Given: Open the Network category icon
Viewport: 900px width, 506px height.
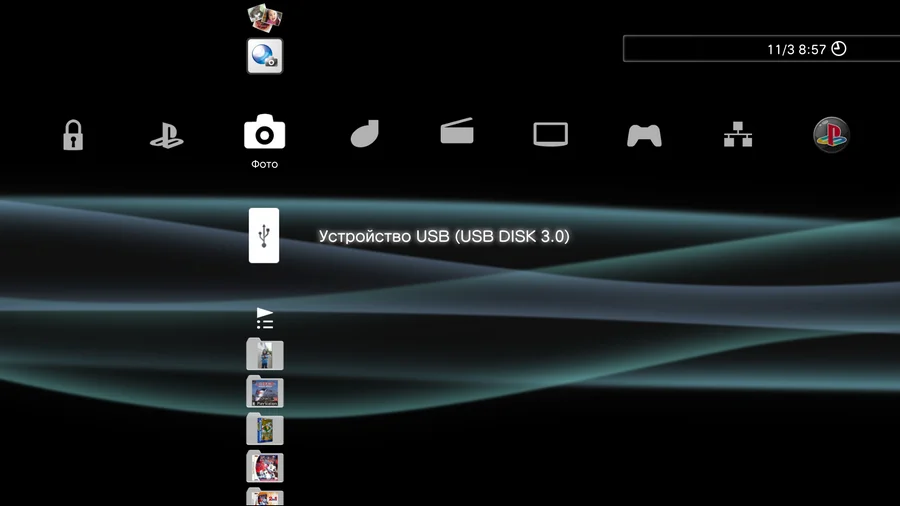Looking at the screenshot, I should 738,135.
